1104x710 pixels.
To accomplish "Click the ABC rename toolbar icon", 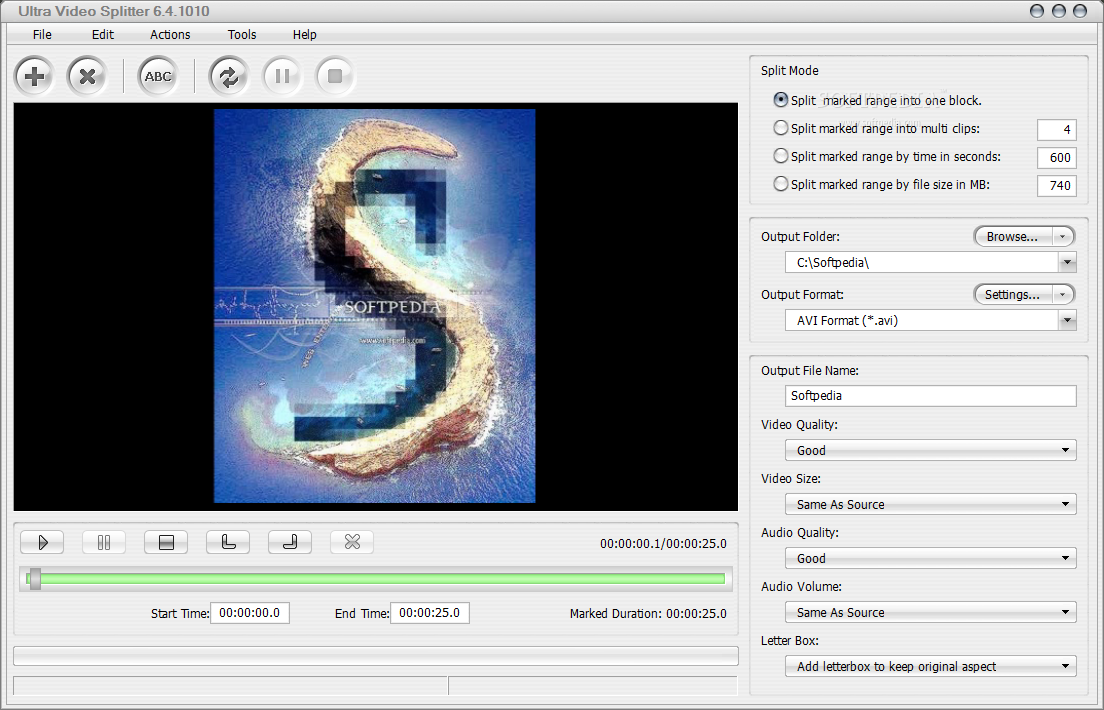I will click(158, 76).
